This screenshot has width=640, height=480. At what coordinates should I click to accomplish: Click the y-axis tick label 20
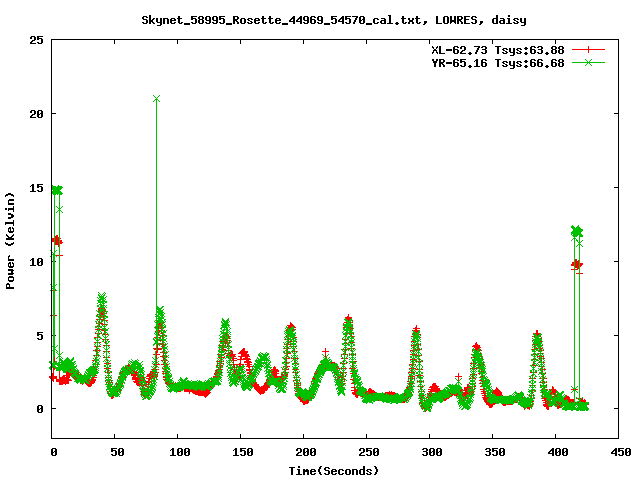pyautogui.click(x=36, y=114)
